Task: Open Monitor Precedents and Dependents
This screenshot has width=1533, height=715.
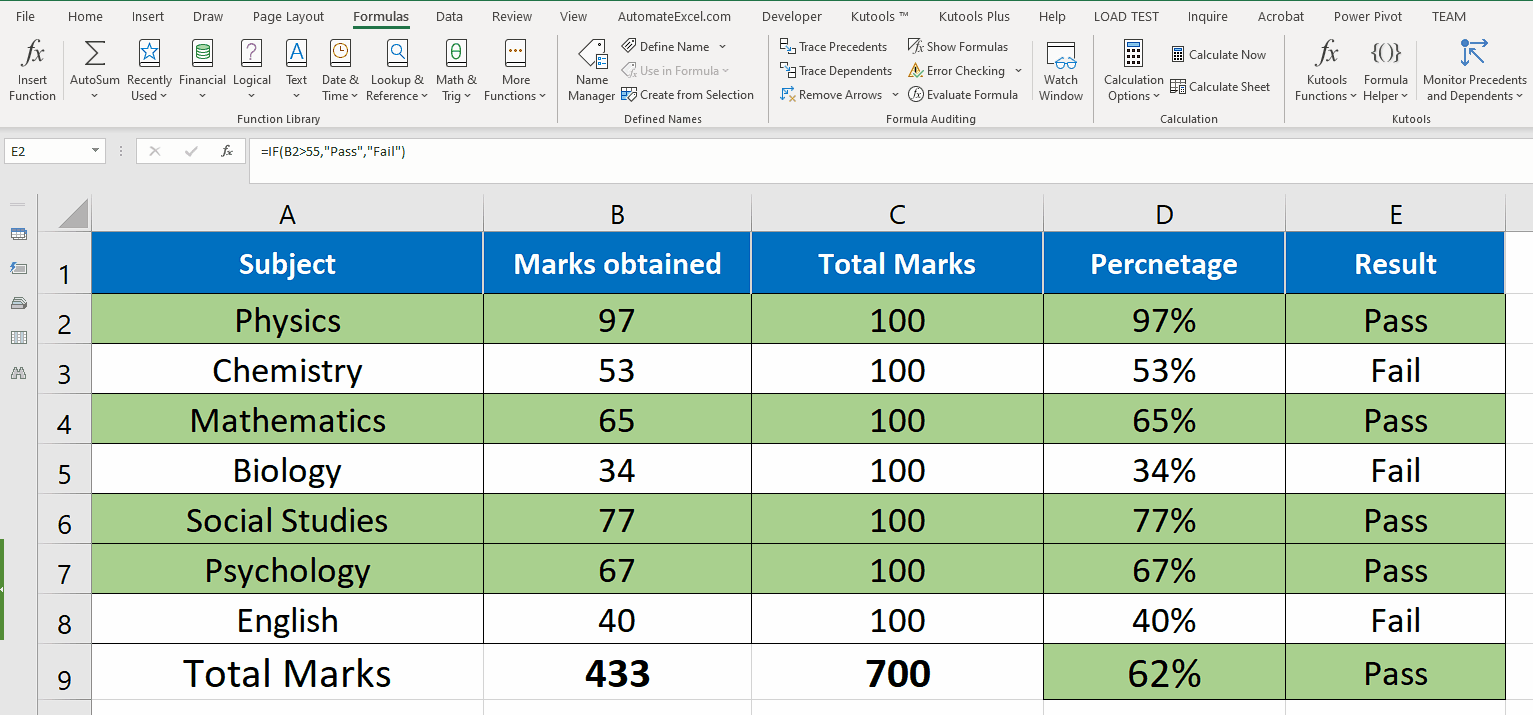Action: click(1474, 70)
